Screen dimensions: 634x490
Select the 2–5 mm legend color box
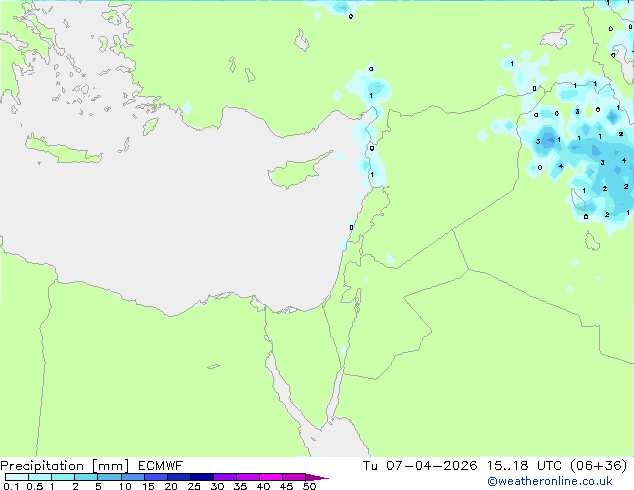click(x=86, y=477)
